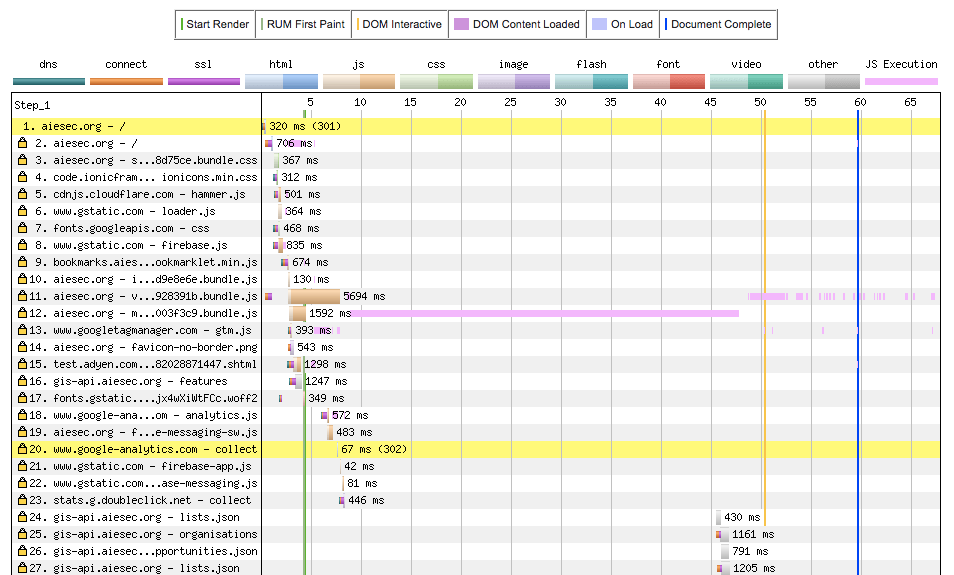This screenshot has width=954, height=575.
Task: Click the connect orange color bar
Action: 126,82
